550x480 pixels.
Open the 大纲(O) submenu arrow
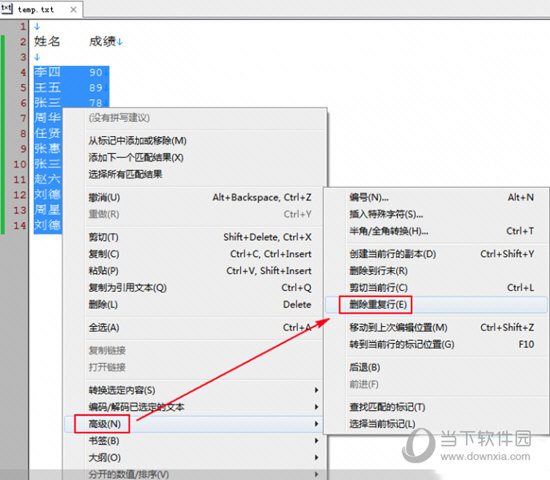pyautogui.click(x=316, y=458)
